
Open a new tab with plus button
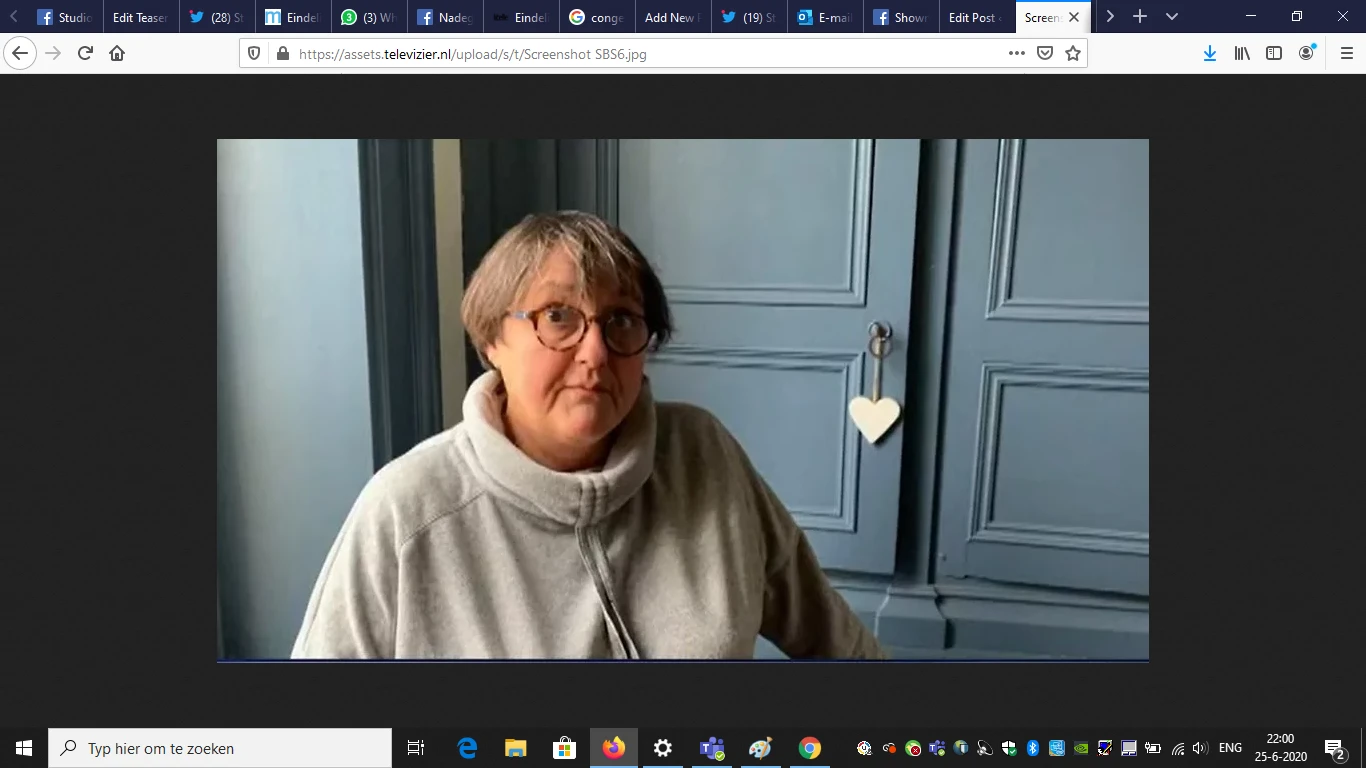pyautogui.click(x=1140, y=17)
